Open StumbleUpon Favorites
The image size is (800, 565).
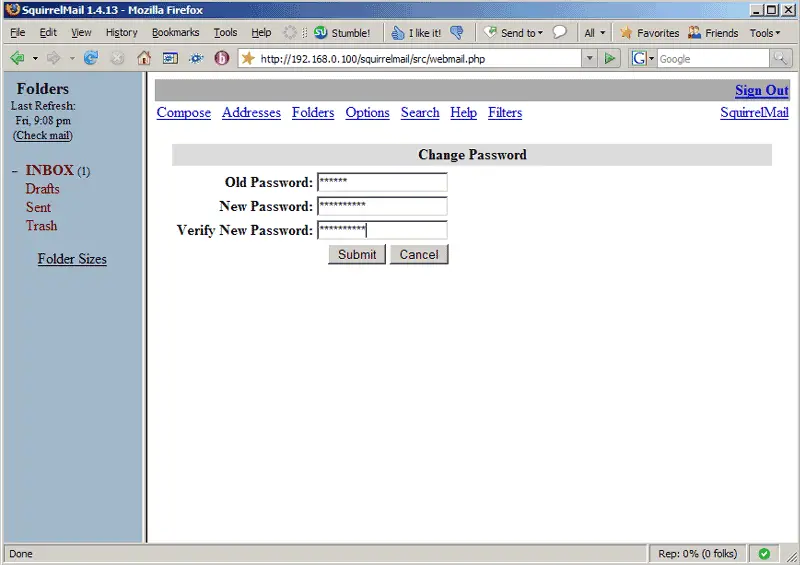[x=649, y=33]
